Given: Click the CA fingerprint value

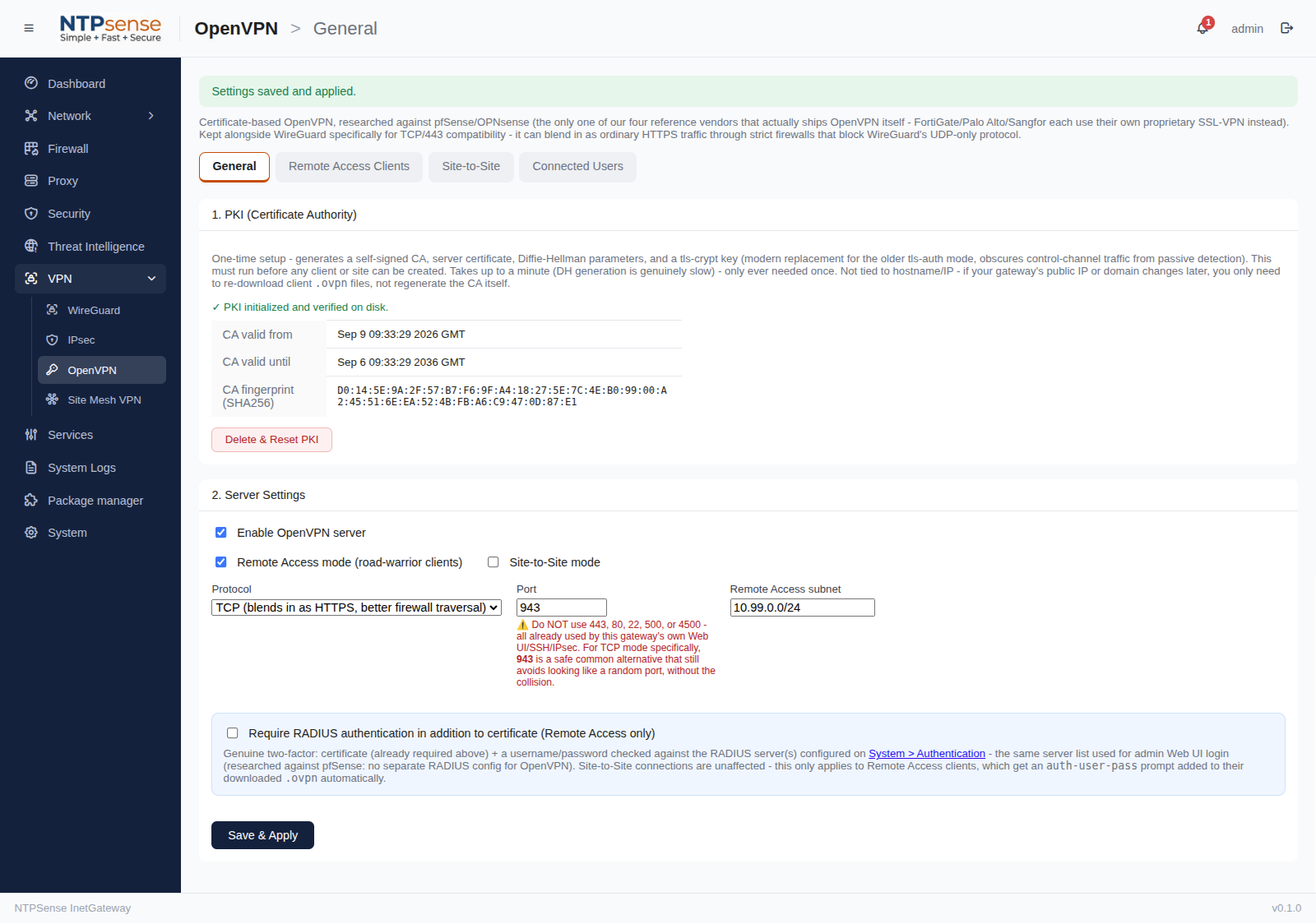Looking at the screenshot, I should [502, 396].
